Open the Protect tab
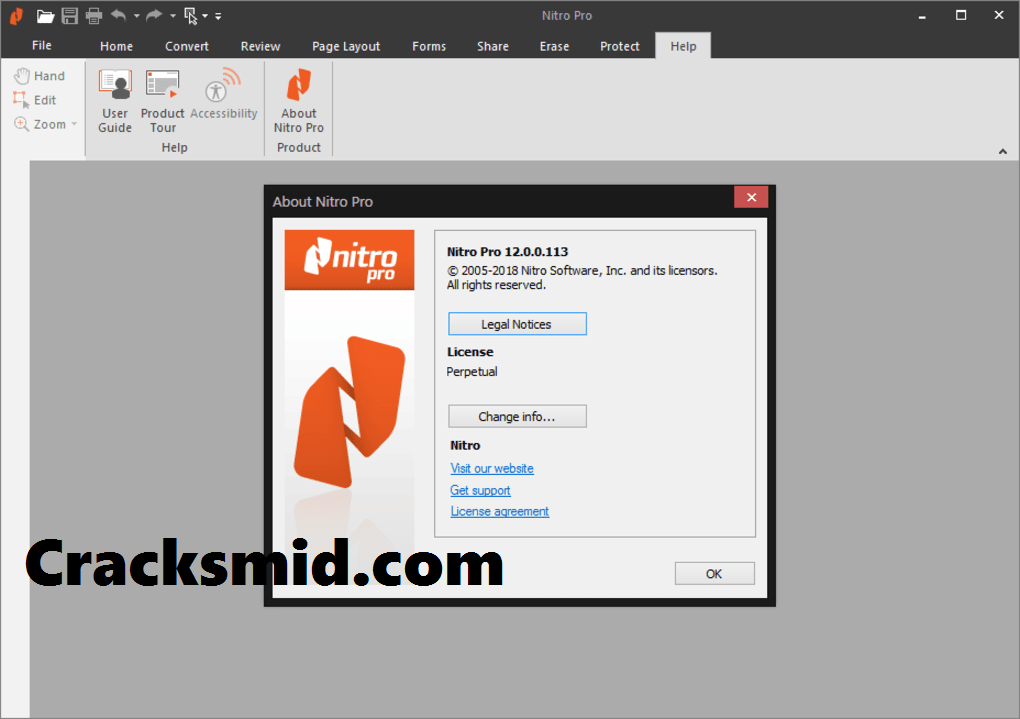Screen dimensions: 1020x719 pos(620,46)
